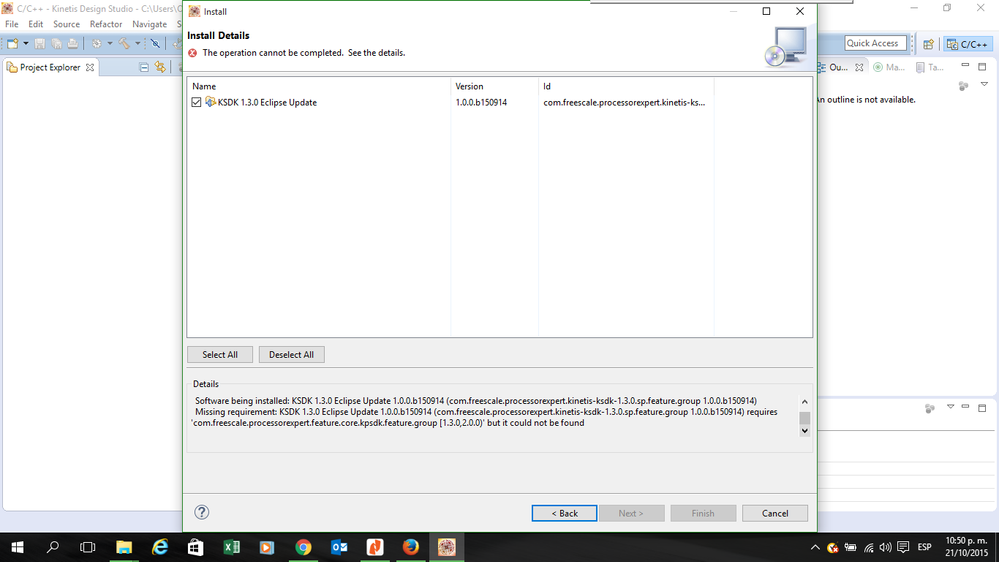Screen dimensions: 999x562
Task: Open Google Chrome from the taskbar
Action: [x=303, y=547]
